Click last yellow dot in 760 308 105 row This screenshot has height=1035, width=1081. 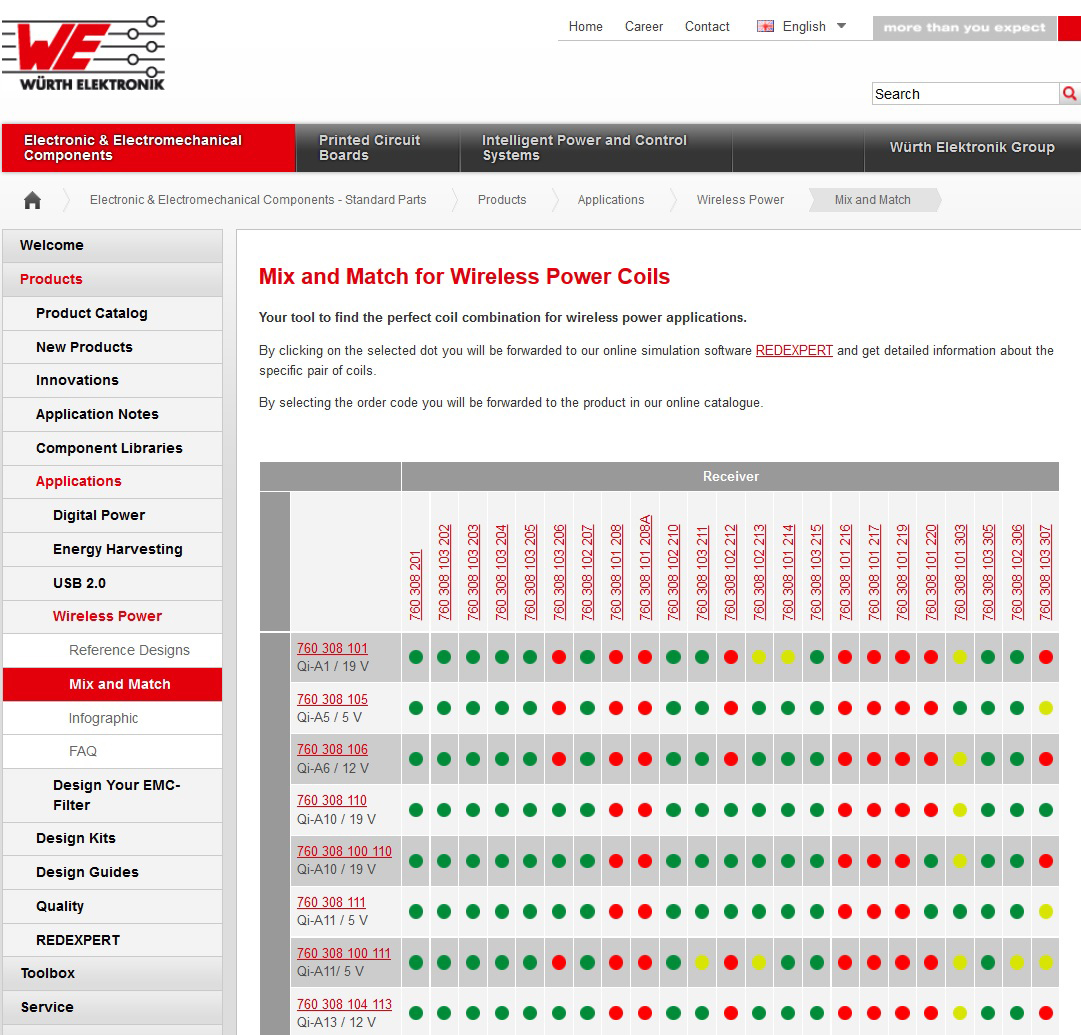[x=1046, y=708]
